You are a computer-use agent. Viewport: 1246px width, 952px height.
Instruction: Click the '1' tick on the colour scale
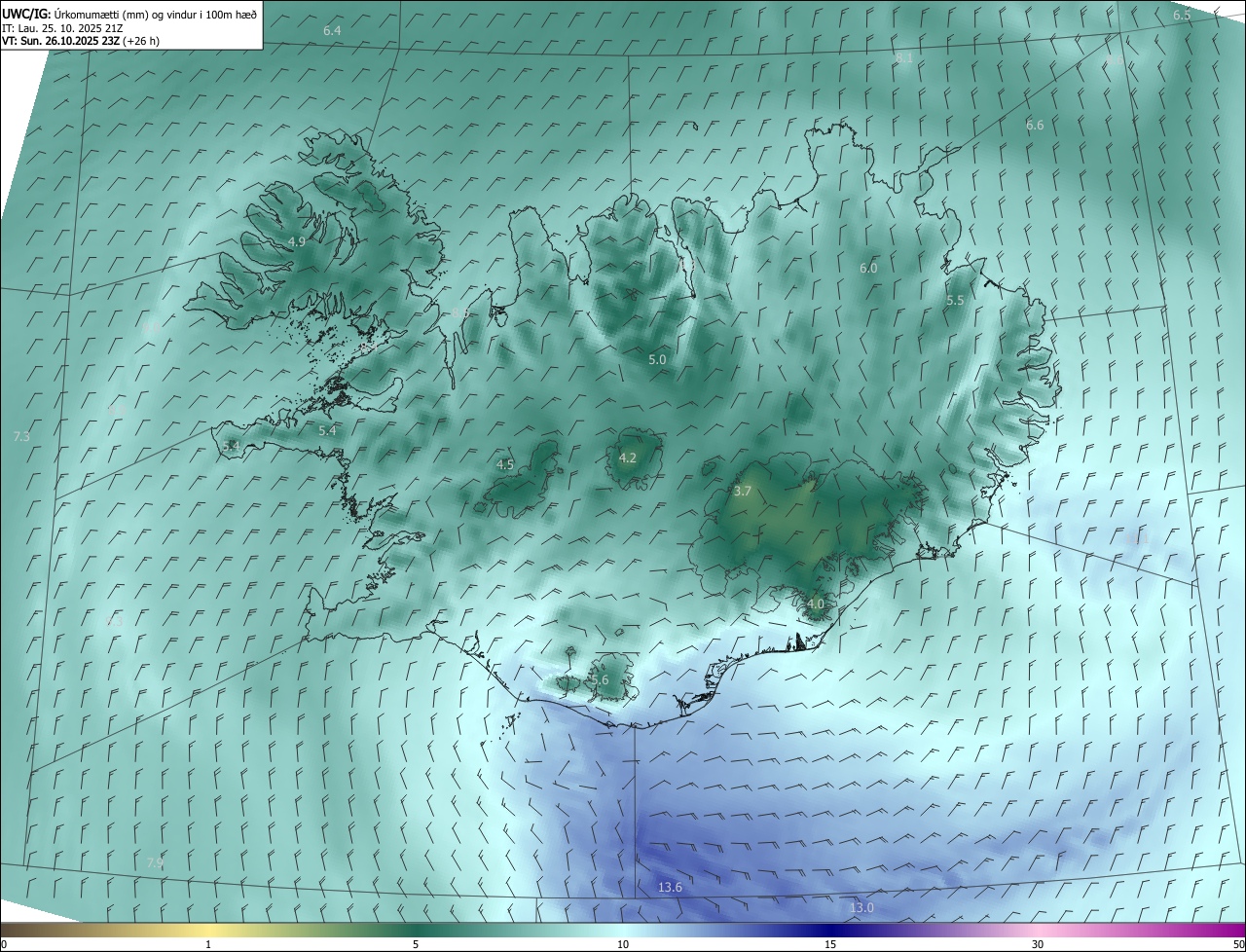(208, 944)
